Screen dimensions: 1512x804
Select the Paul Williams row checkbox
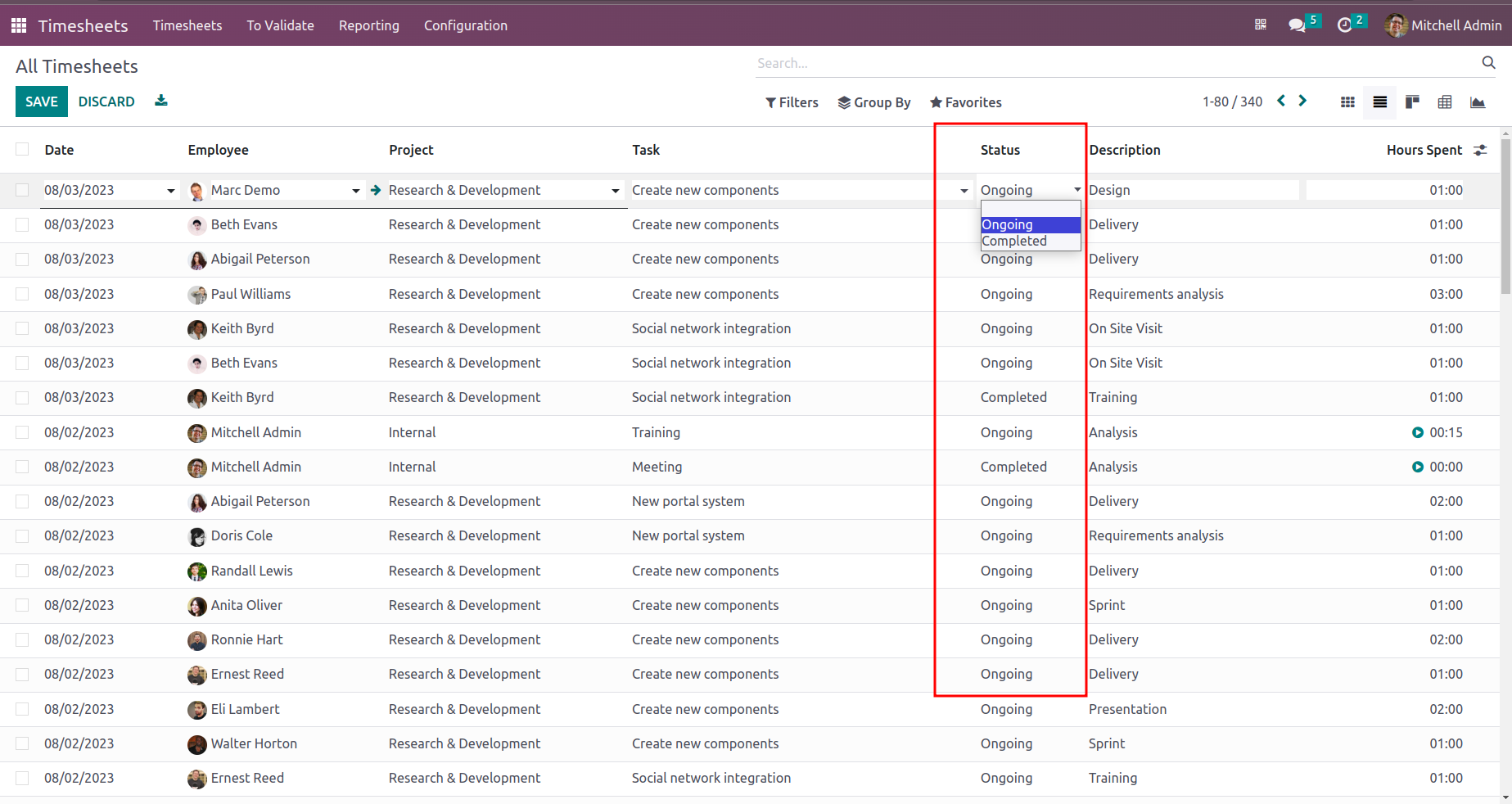[22, 294]
